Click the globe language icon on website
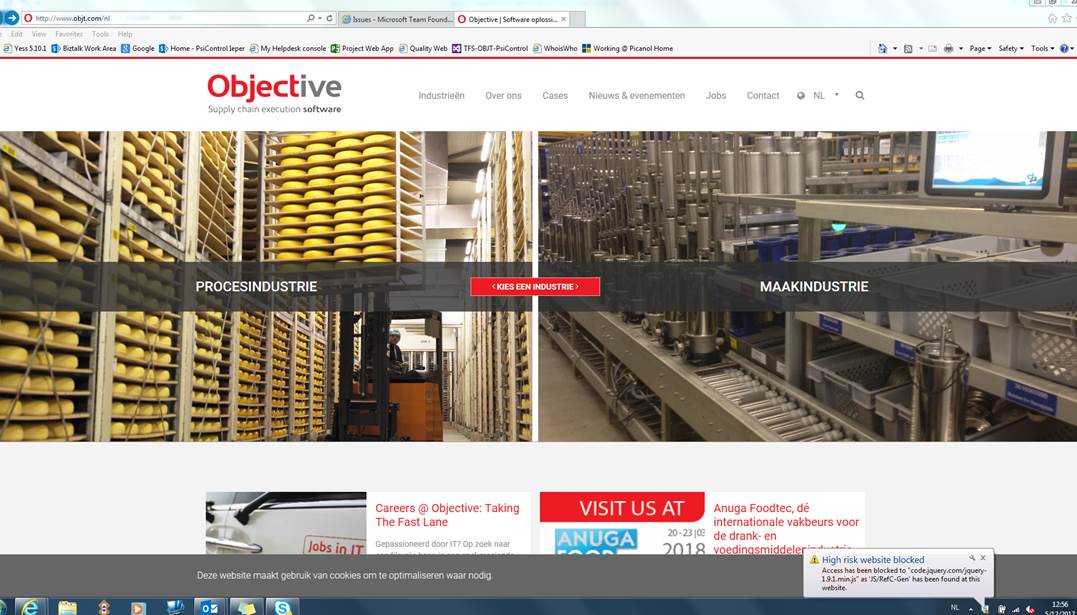The height and width of the screenshot is (615, 1077). click(x=801, y=96)
